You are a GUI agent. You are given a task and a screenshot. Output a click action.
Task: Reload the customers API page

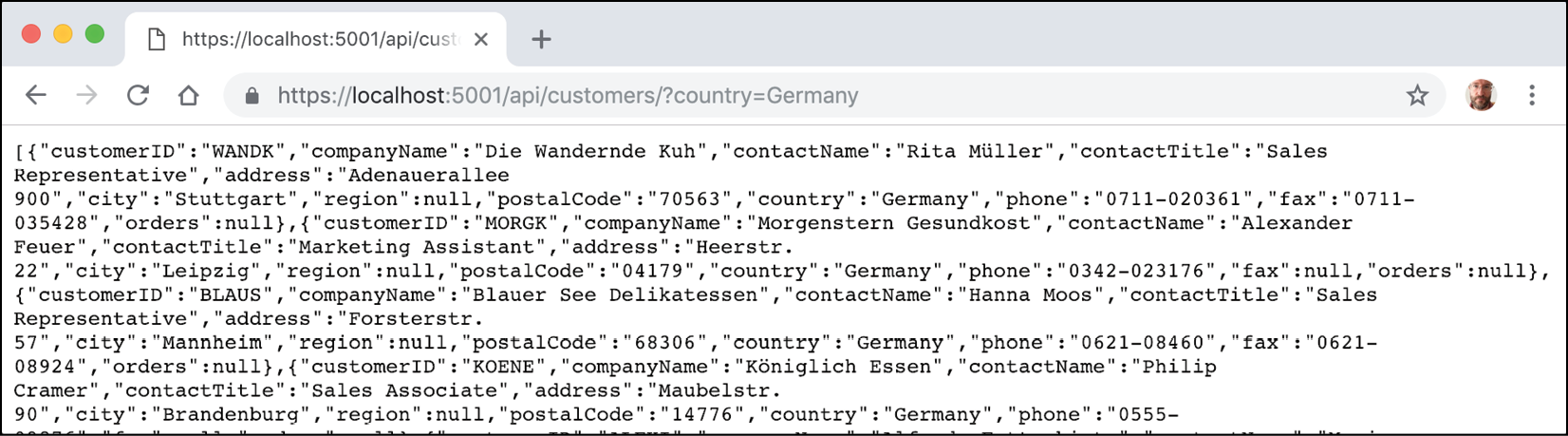point(138,95)
